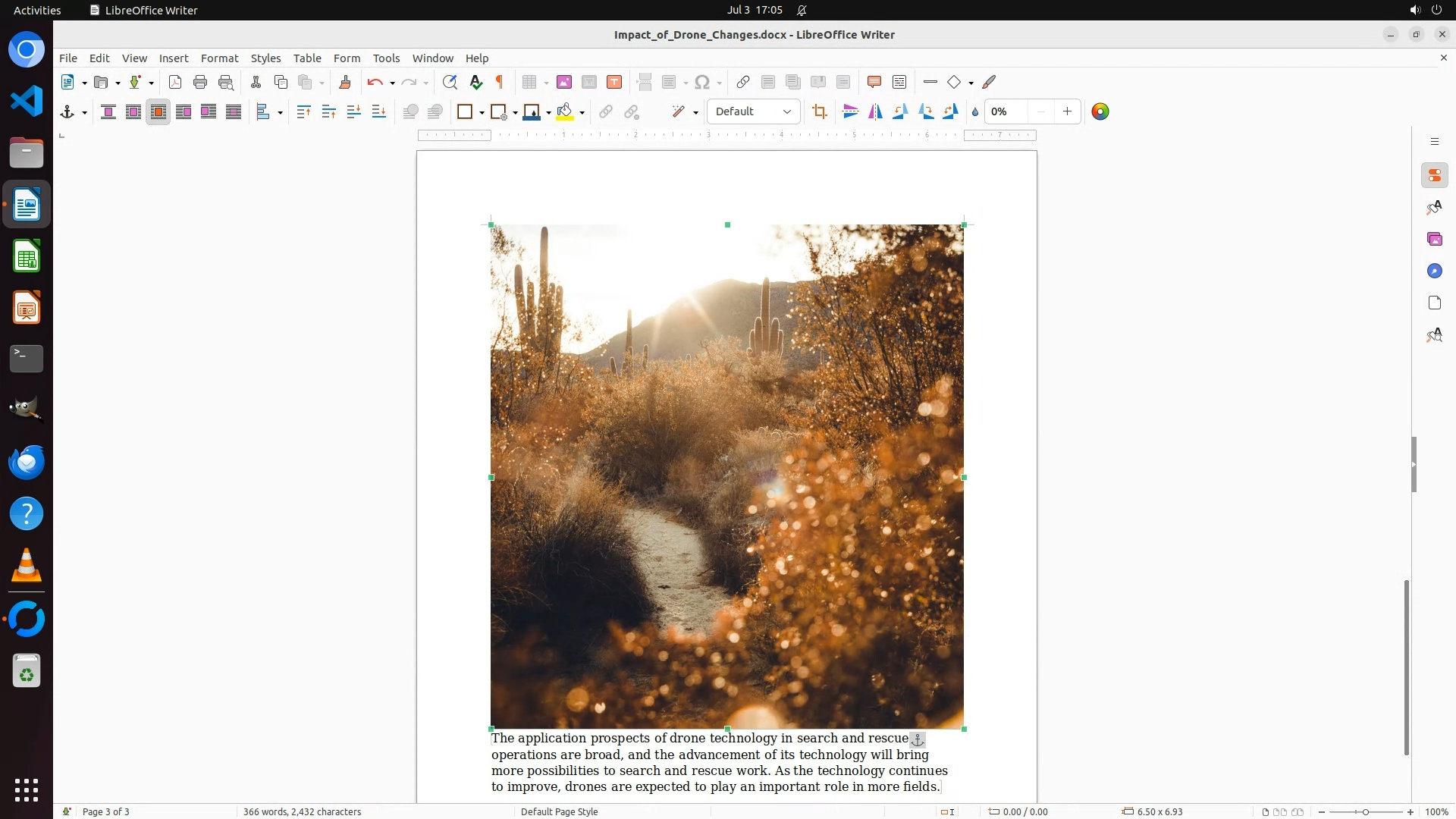Viewport: 1456px width, 819px height.
Task: Flip the image vertically
Action: (x=850, y=111)
